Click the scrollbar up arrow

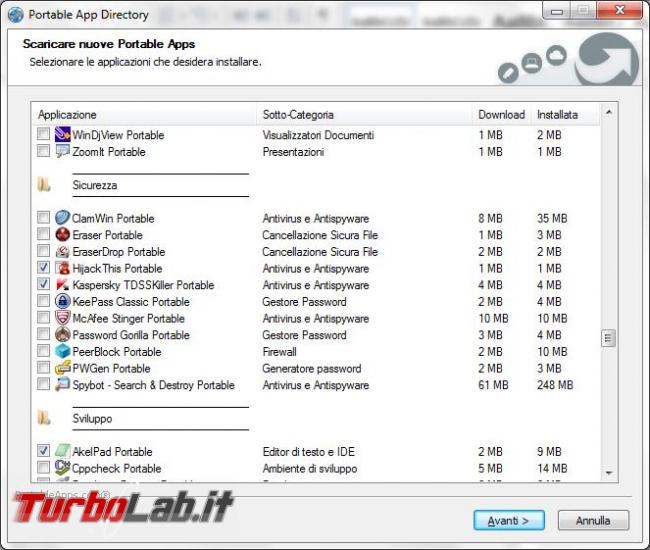click(609, 112)
